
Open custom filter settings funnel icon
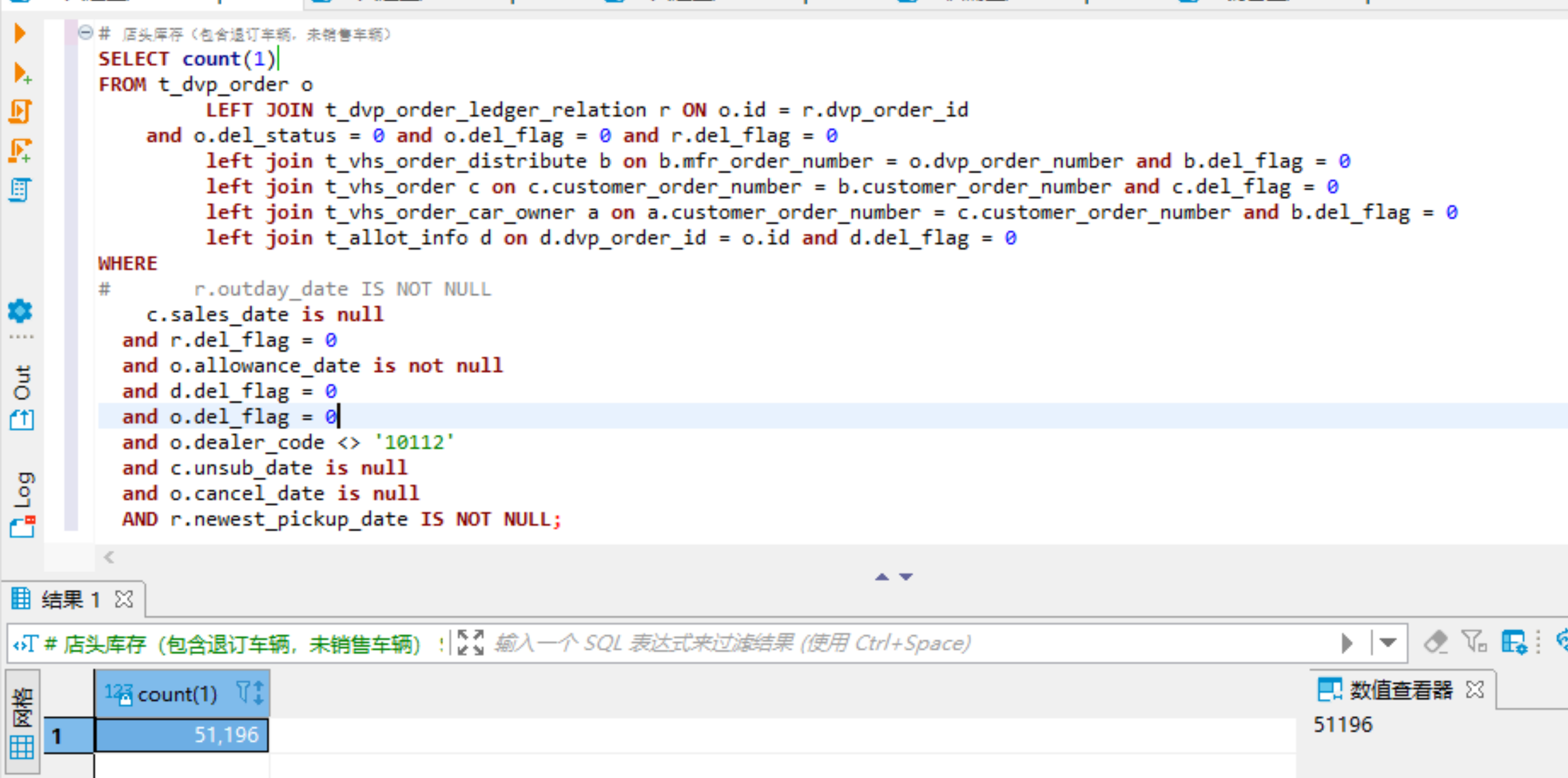click(1474, 642)
